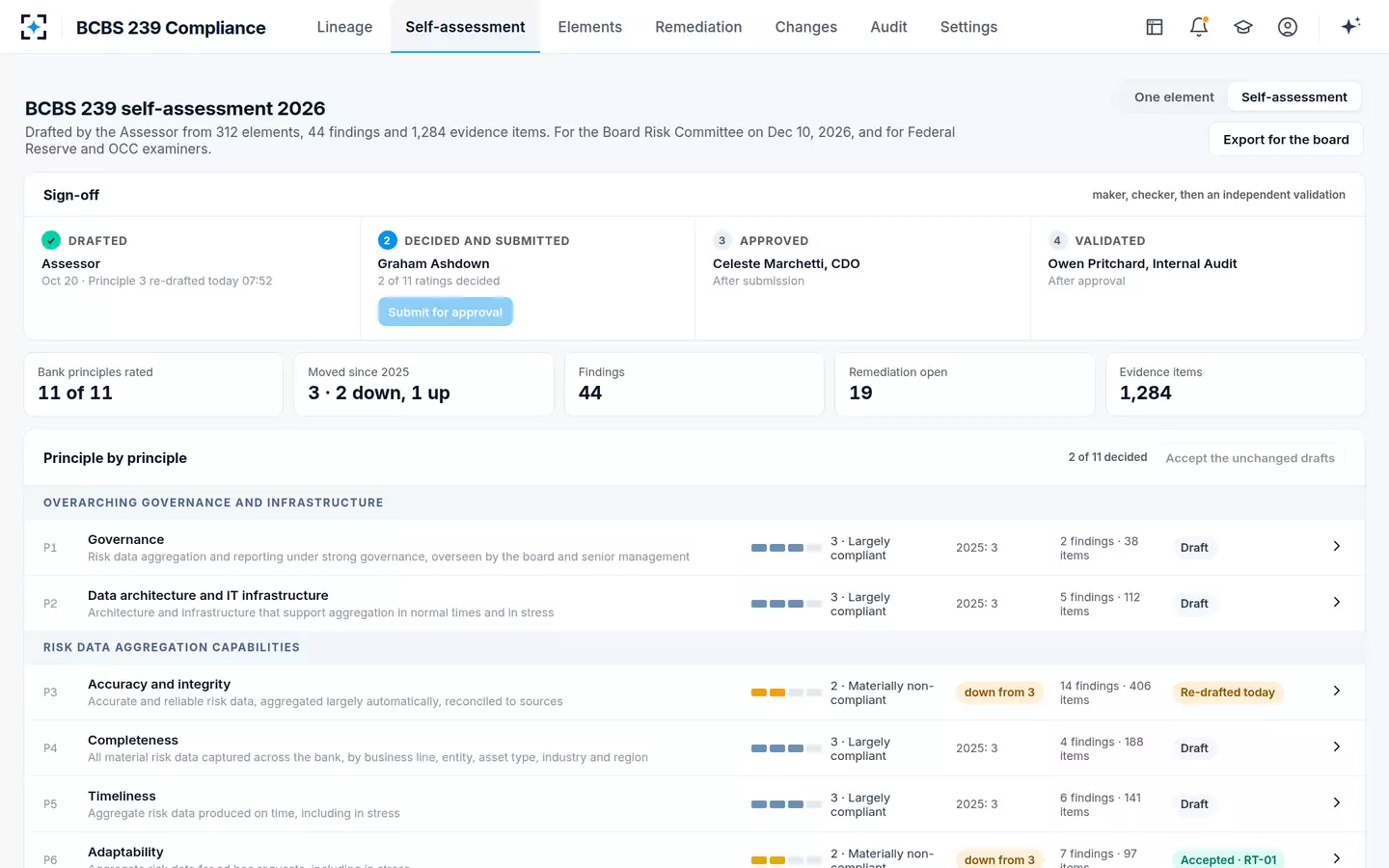Screen dimensions: 1389x868
Task: Switch to the Audit tab
Action: tap(888, 27)
